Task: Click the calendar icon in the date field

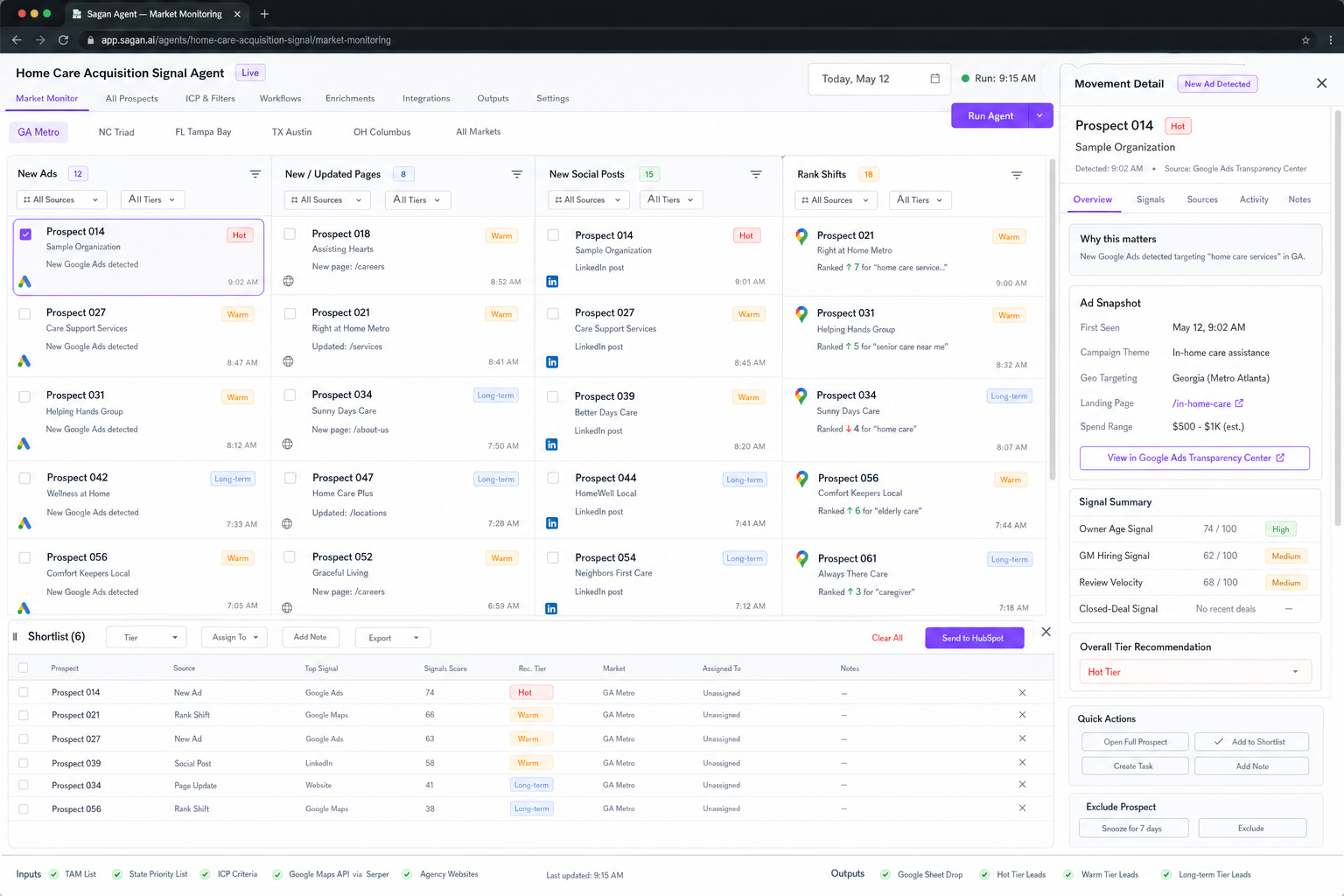Action: (x=934, y=79)
